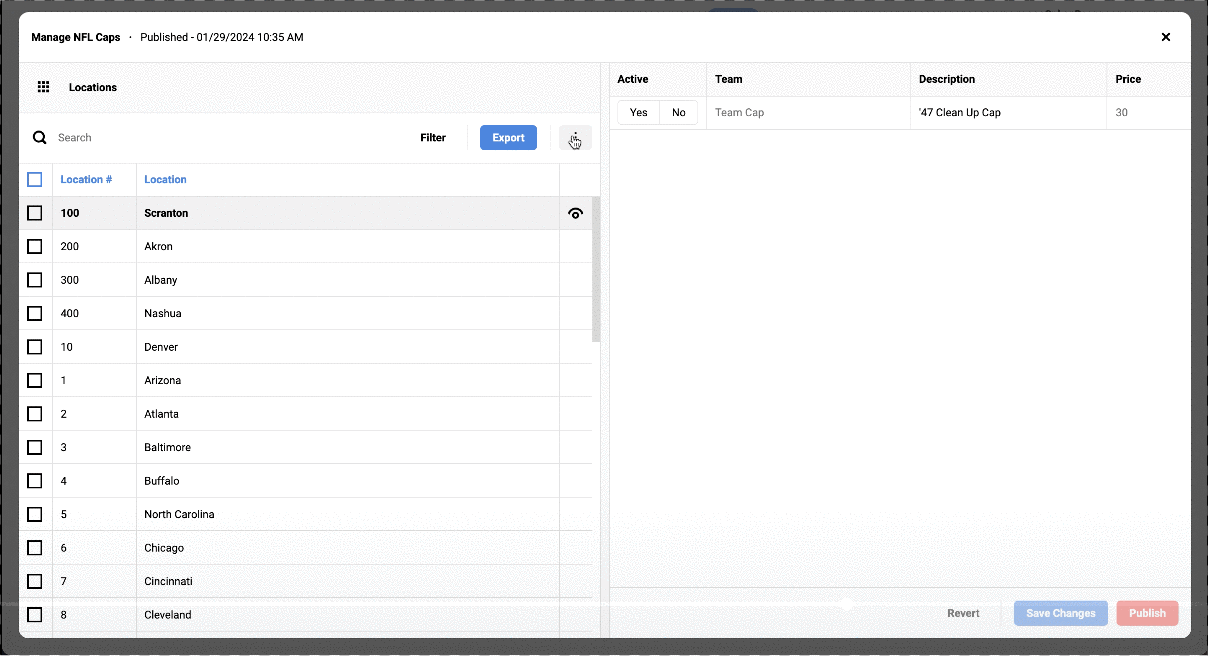The height and width of the screenshot is (656, 1208).
Task: Select the Nashua row checkbox
Action: click(35, 313)
